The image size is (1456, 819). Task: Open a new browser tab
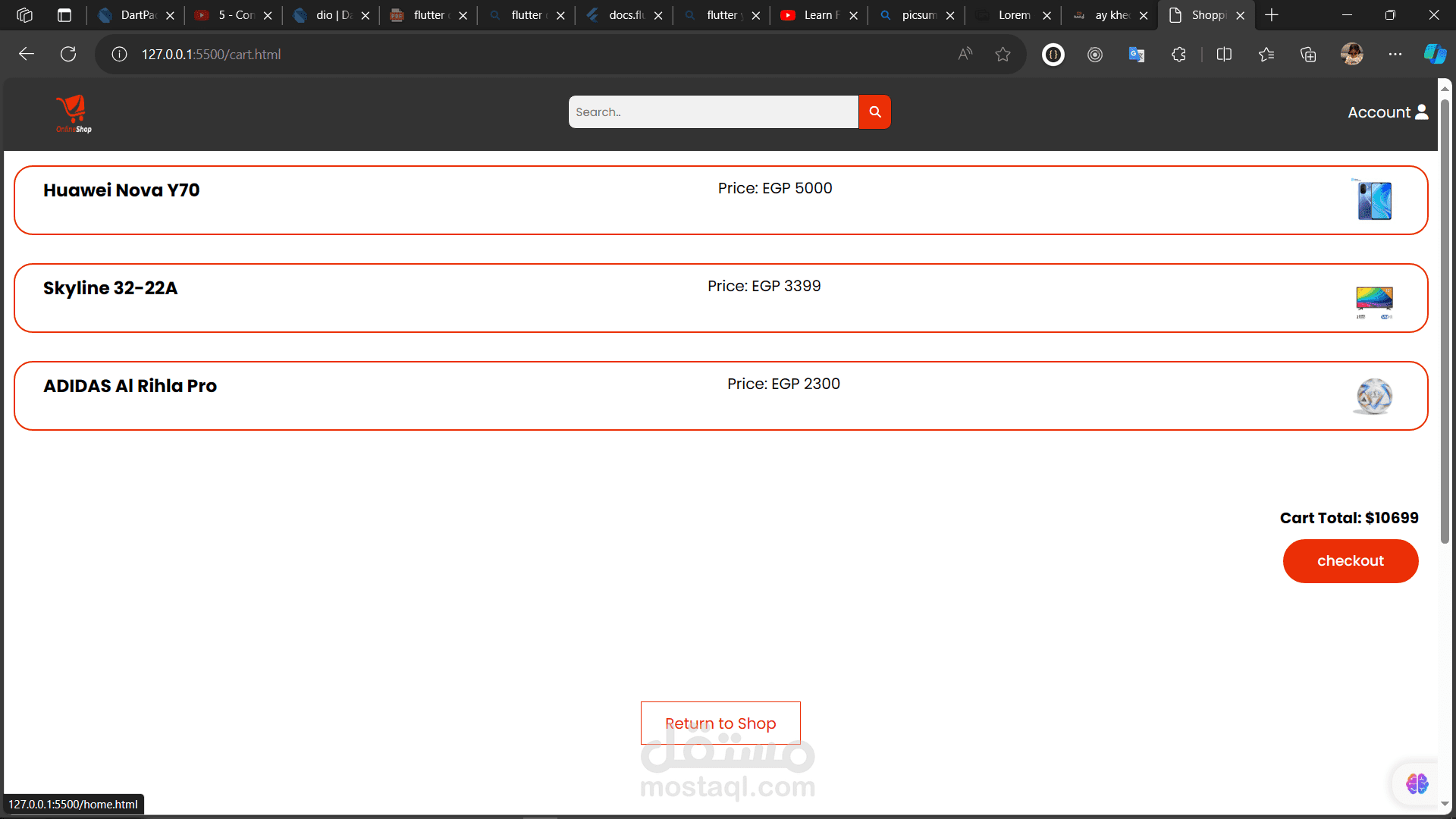pos(1272,15)
